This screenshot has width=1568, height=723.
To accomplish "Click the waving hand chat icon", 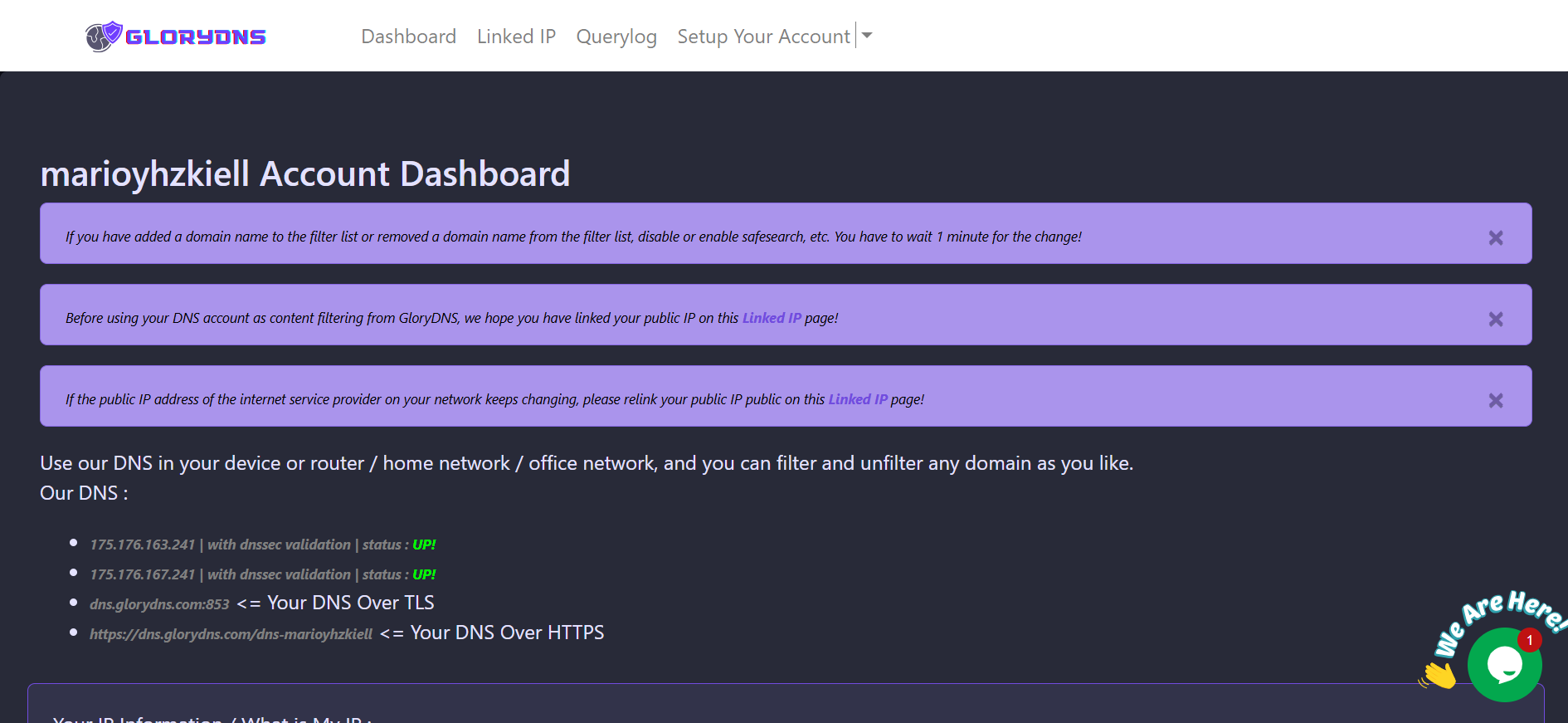I will pyautogui.click(x=1439, y=675).
